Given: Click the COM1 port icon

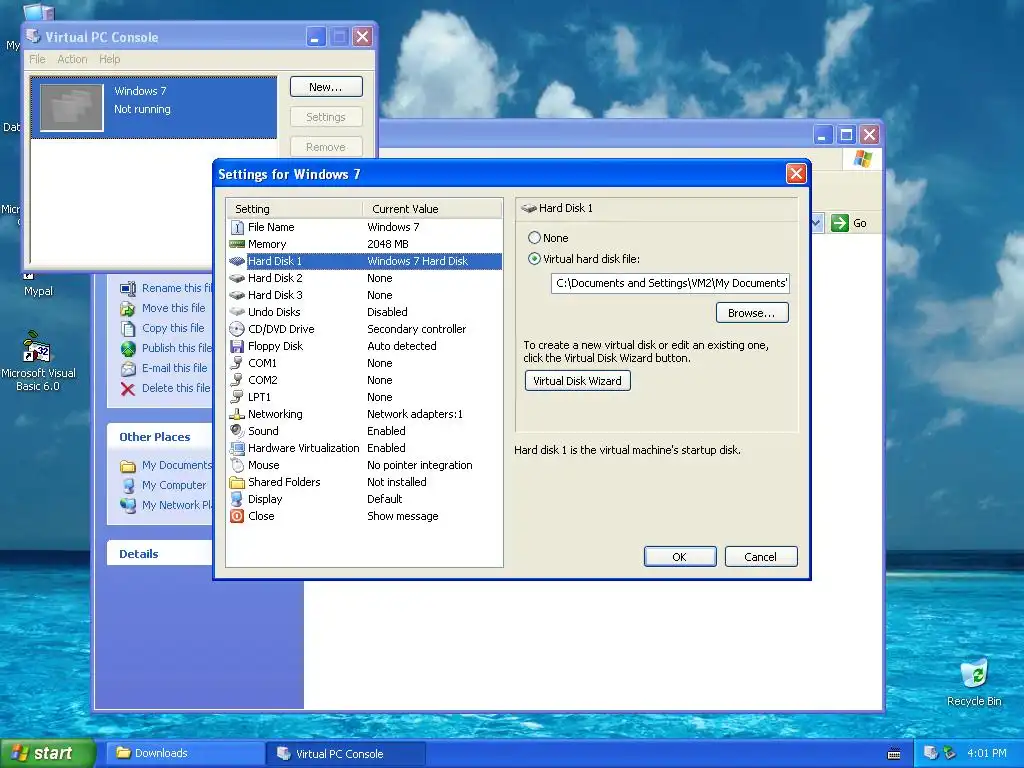Looking at the screenshot, I should tap(237, 363).
